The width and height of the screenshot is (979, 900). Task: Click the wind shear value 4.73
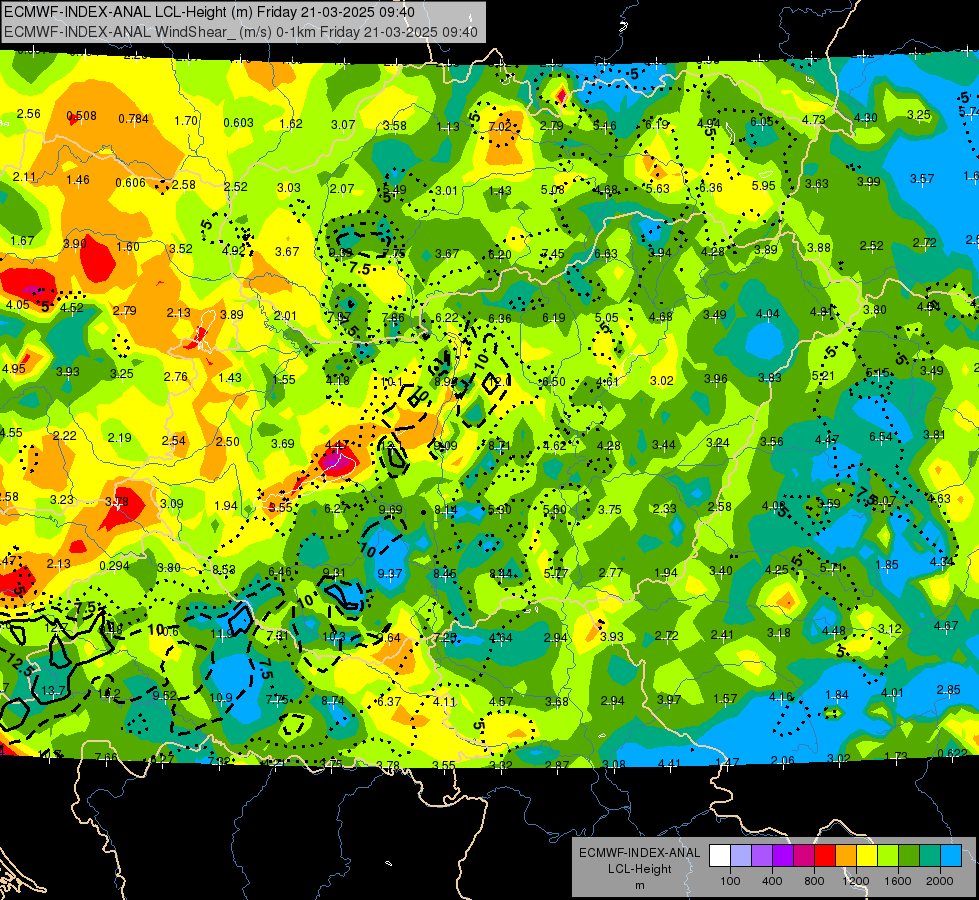point(814,119)
